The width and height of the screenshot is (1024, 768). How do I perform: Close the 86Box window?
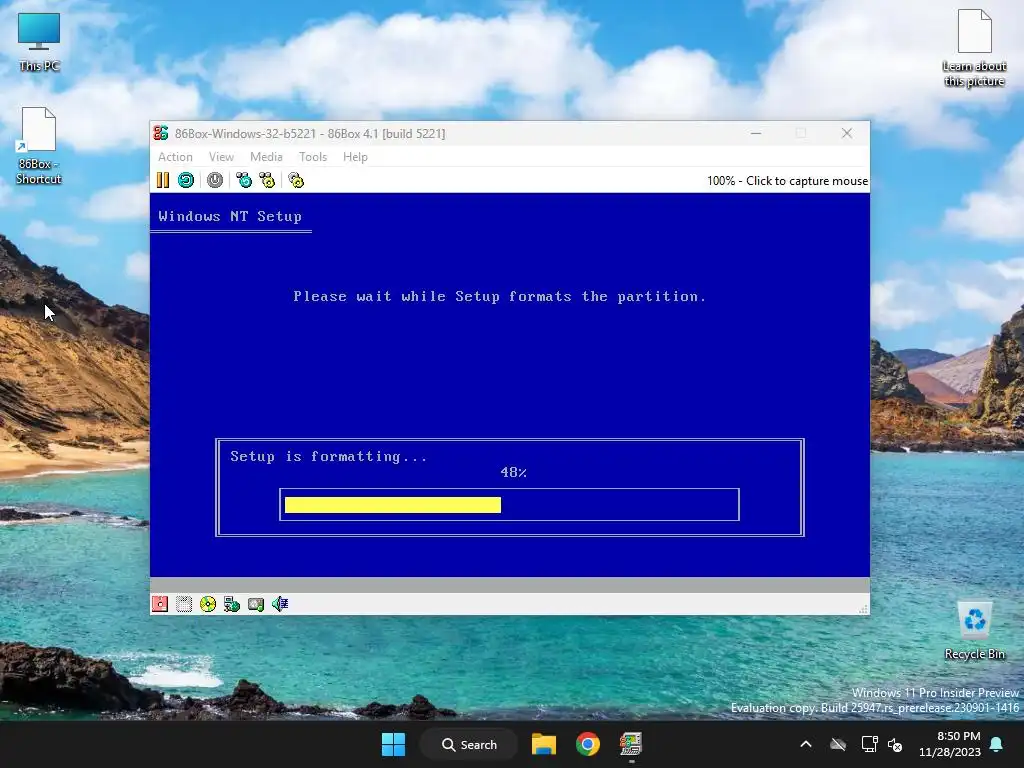(847, 133)
